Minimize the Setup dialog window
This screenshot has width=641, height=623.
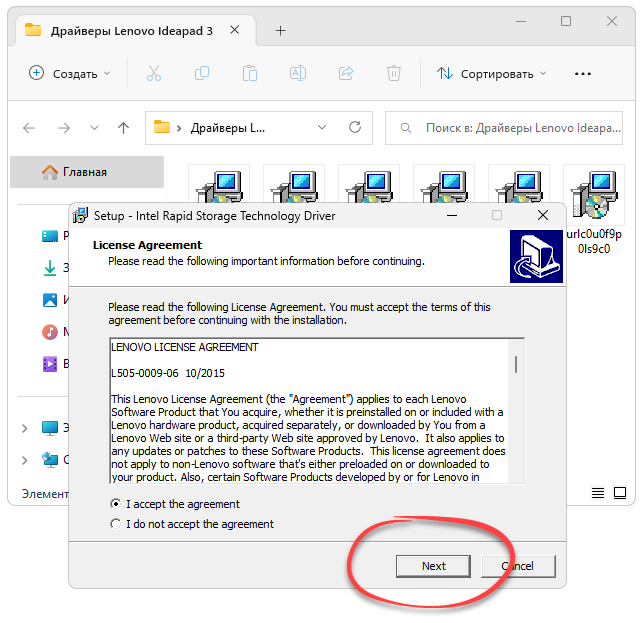452,215
